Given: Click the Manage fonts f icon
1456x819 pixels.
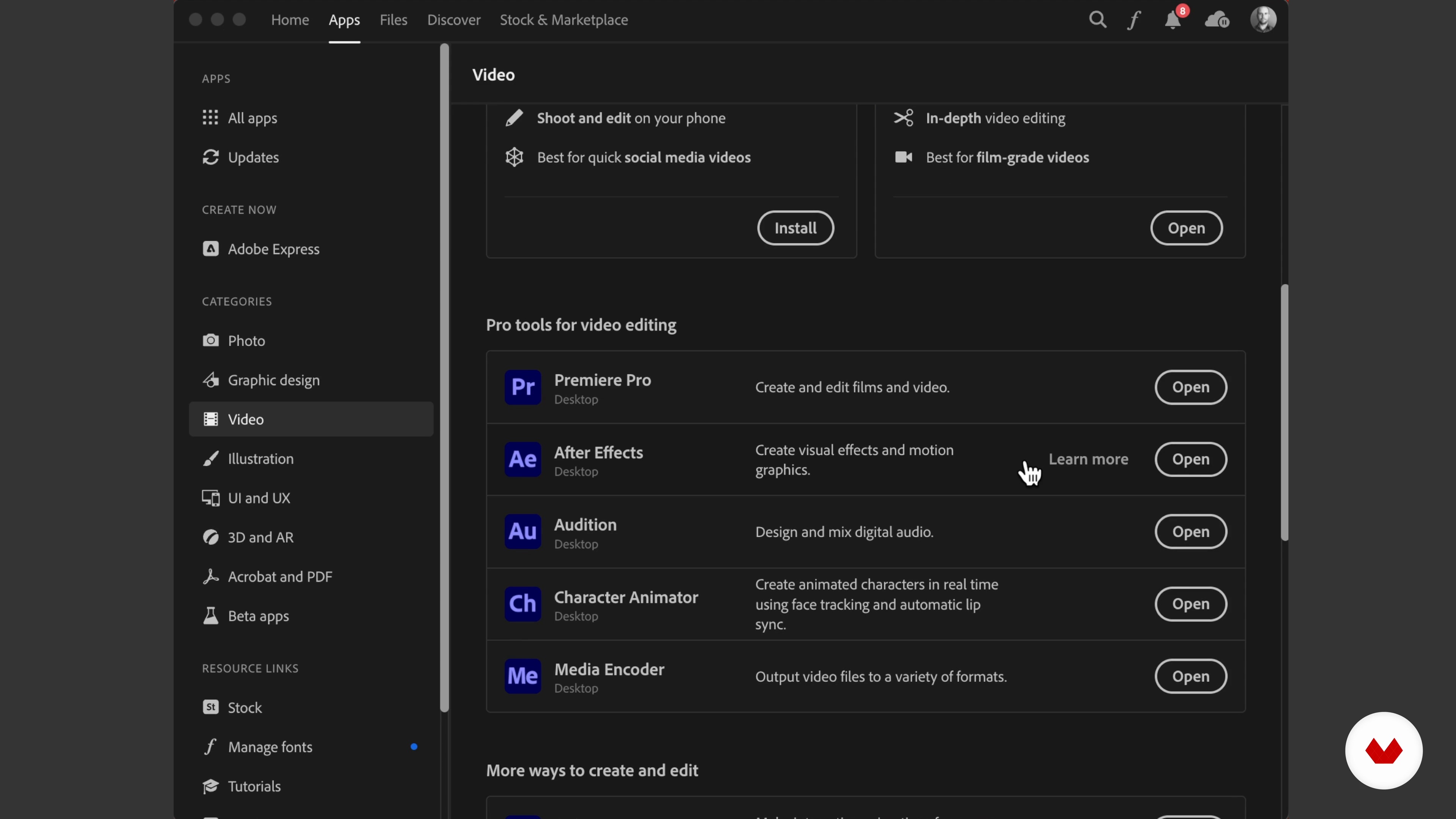Looking at the screenshot, I should coord(210,747).
